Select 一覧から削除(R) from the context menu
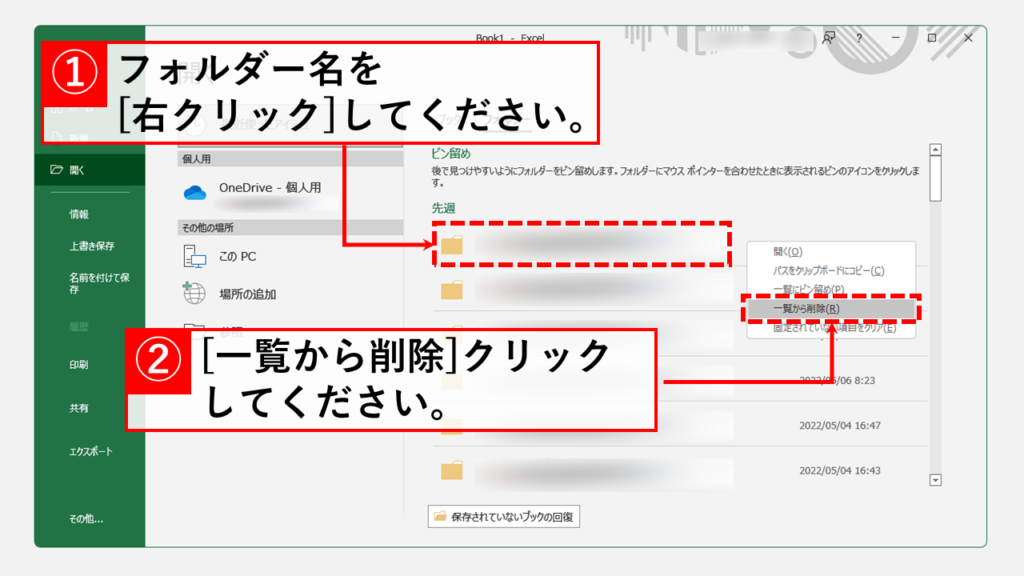The width and height of the screenshot is (1024, 576). [x=808, y=309]
